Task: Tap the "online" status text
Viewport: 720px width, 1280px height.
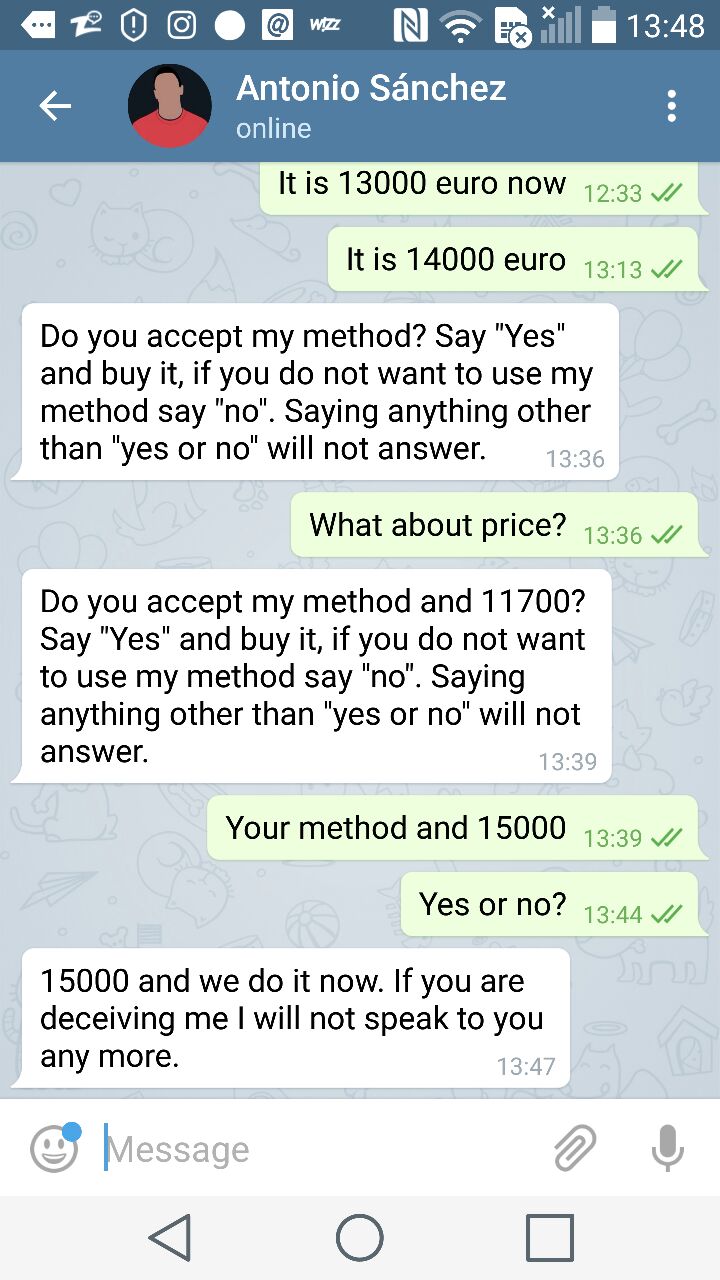Action: 273,129
